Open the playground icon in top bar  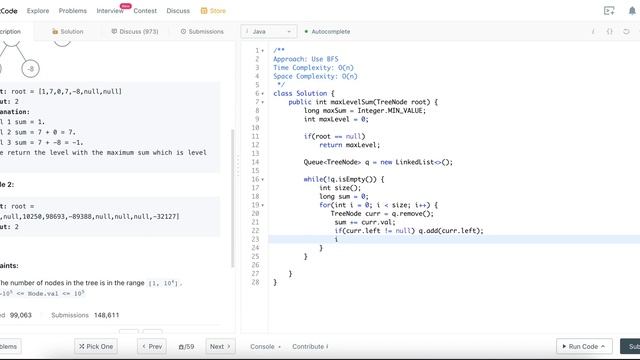point(609,11)
